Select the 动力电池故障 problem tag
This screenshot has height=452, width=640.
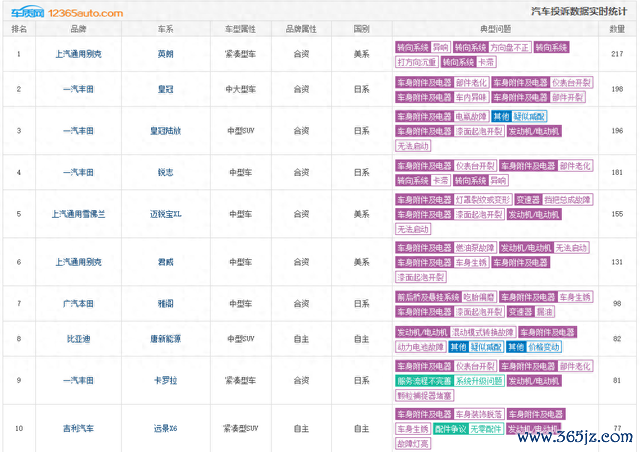420,347
